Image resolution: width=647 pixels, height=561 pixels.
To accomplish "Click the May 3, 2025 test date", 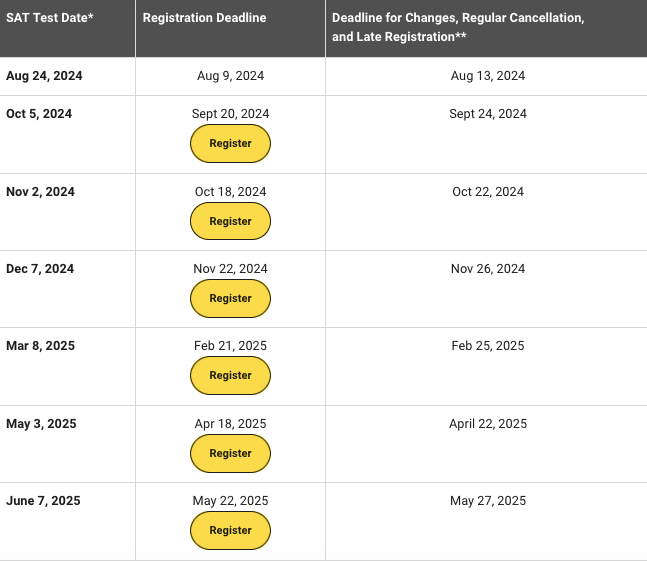I will 40,424.
